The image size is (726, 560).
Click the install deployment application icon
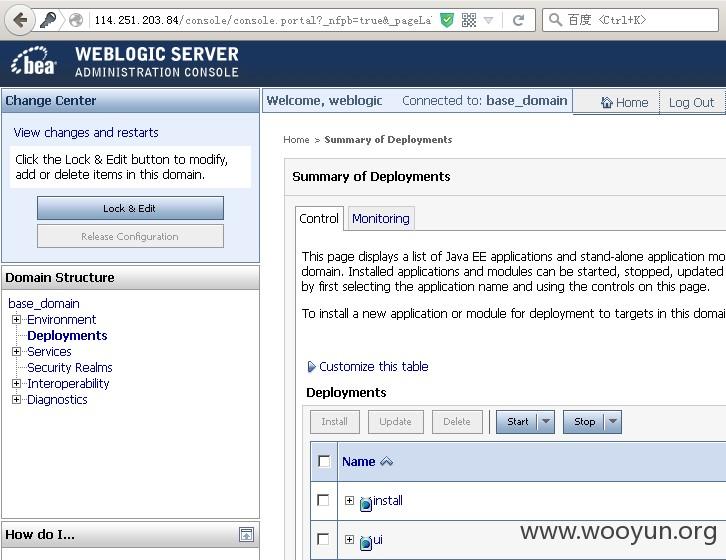coord(365,503)
